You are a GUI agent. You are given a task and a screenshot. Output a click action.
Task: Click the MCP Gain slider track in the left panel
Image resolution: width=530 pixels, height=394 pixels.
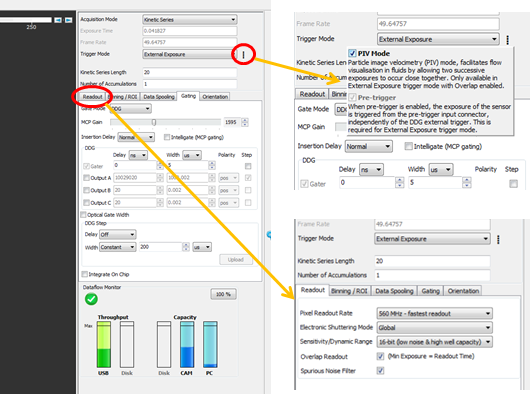pyautogui.click(x=166, y=122)
